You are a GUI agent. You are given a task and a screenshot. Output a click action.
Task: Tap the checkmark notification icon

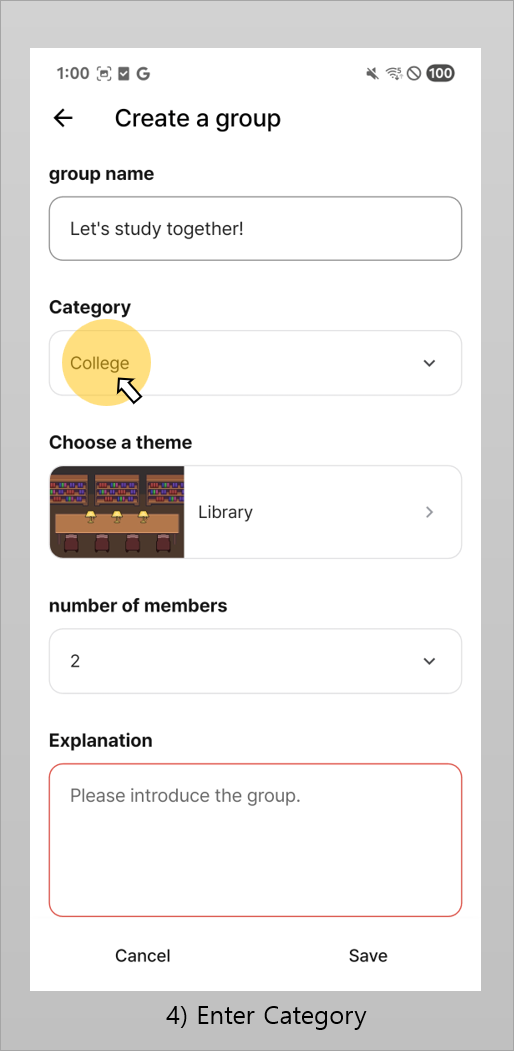coord(123,74)
